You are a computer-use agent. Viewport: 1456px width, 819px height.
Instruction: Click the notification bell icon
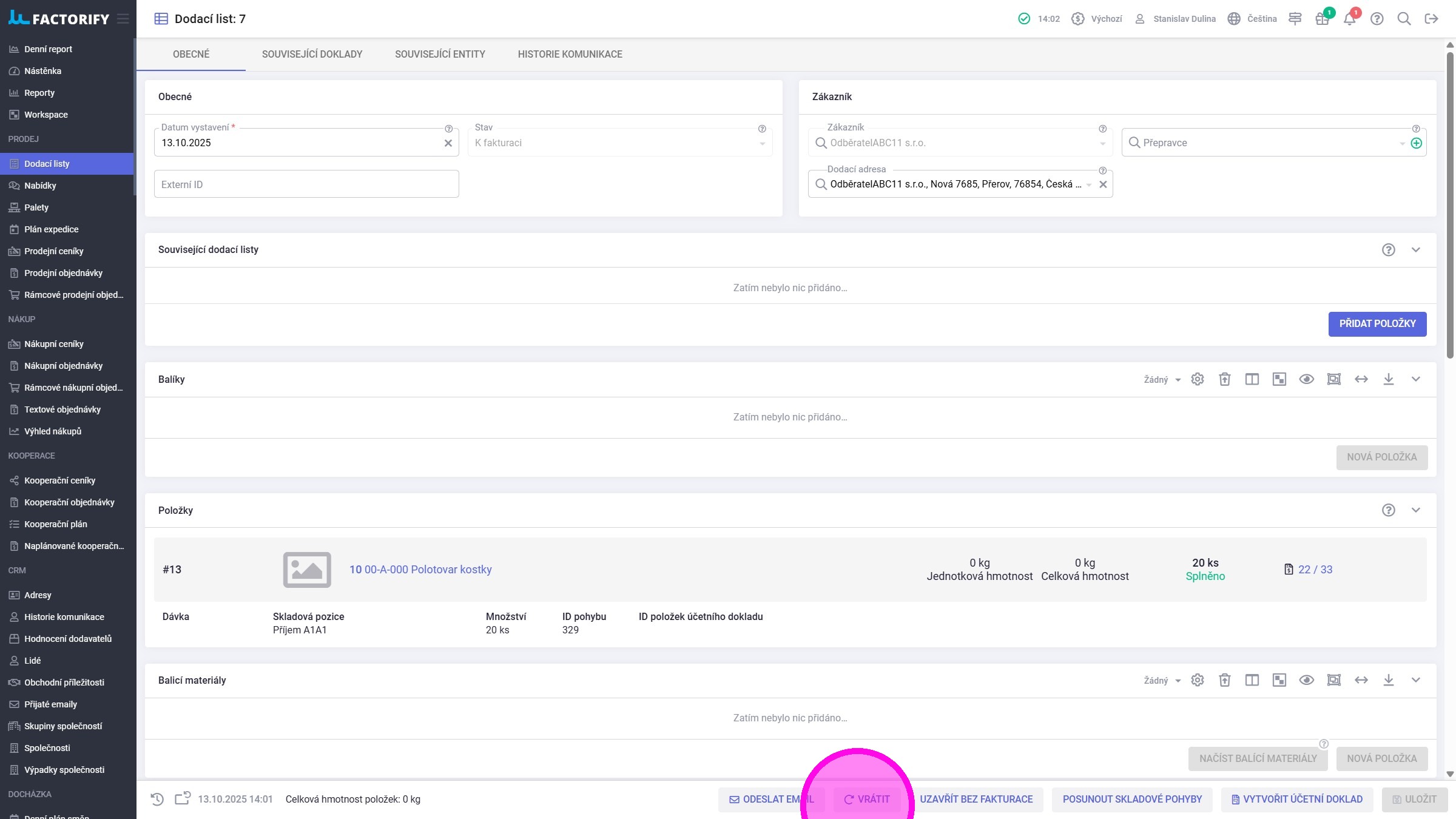coord(1349,19)
